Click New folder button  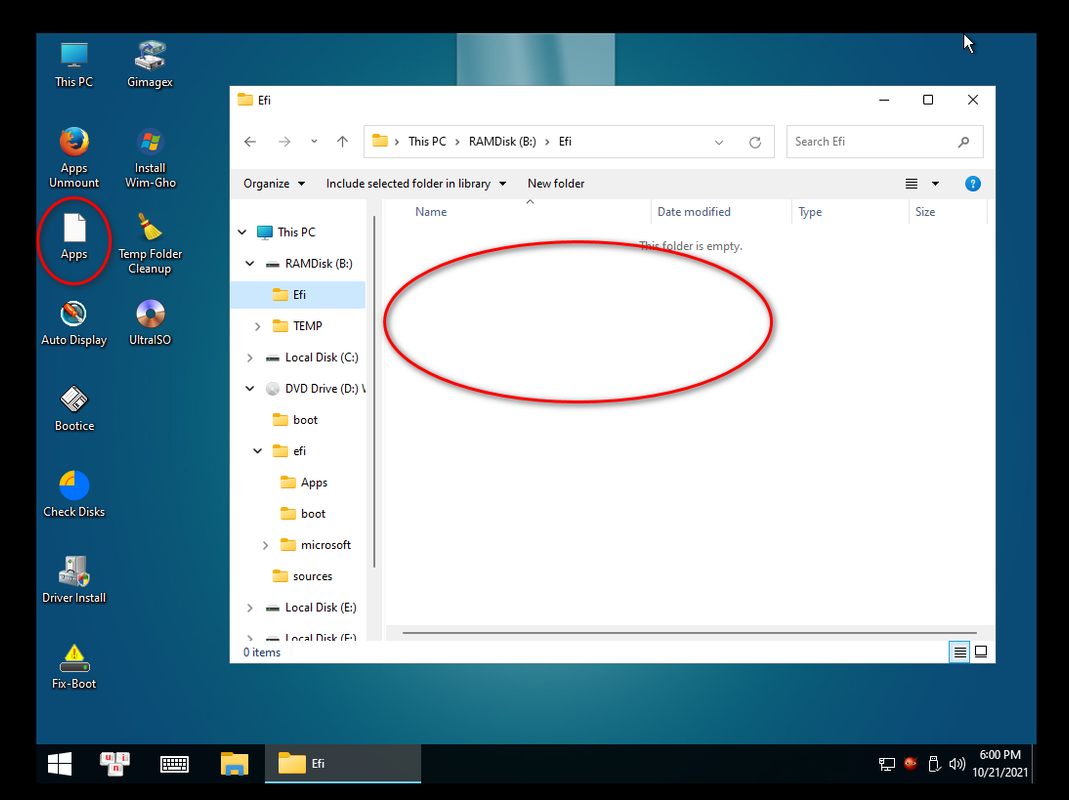pos(556,183)
